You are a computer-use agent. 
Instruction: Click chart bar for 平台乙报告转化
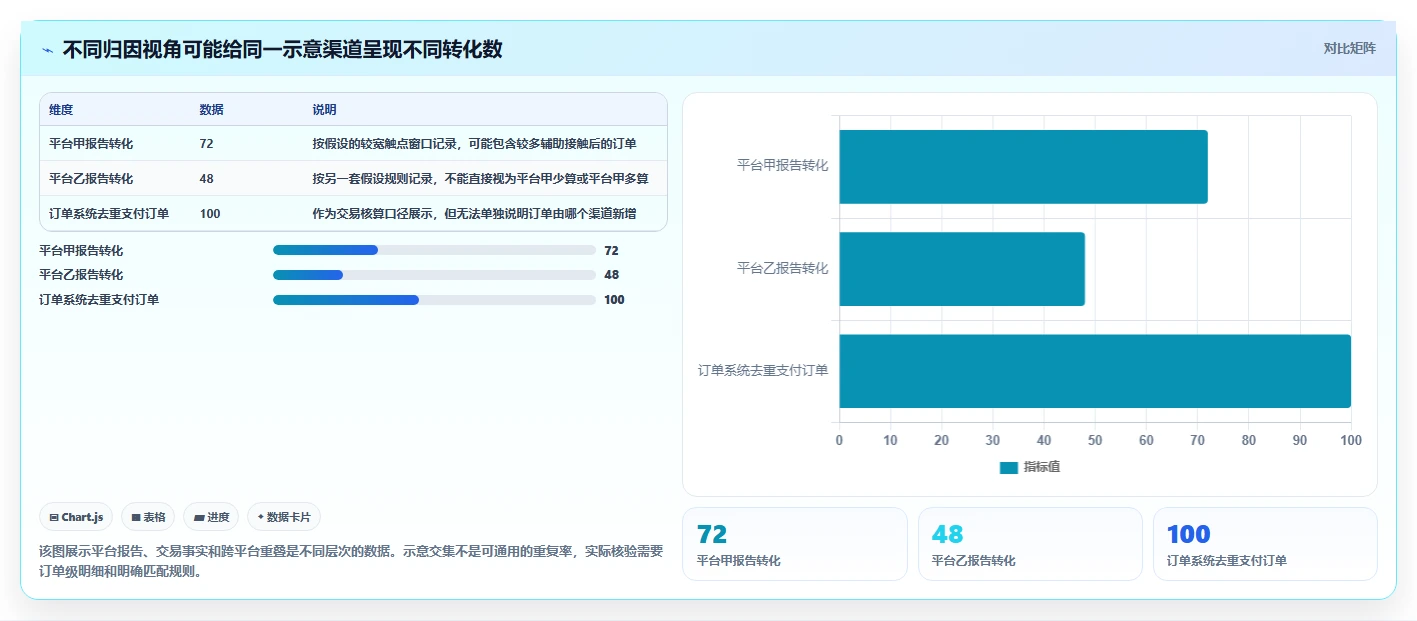tap(962, 269)
